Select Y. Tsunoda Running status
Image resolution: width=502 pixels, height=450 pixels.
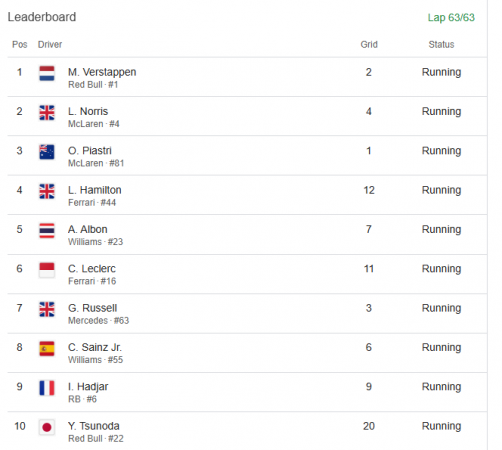441,426
